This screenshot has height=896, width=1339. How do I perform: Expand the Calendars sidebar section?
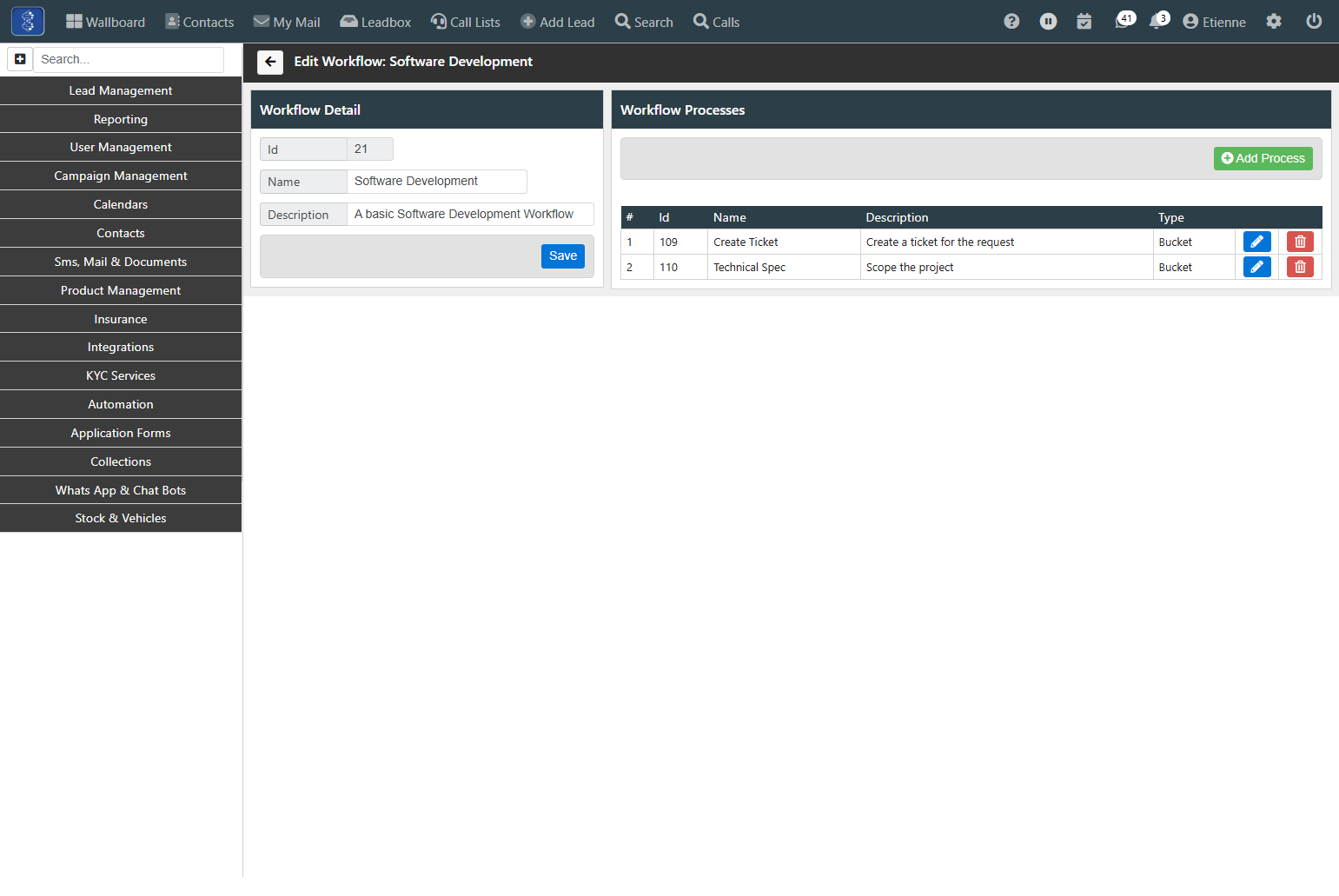point(121,204)
